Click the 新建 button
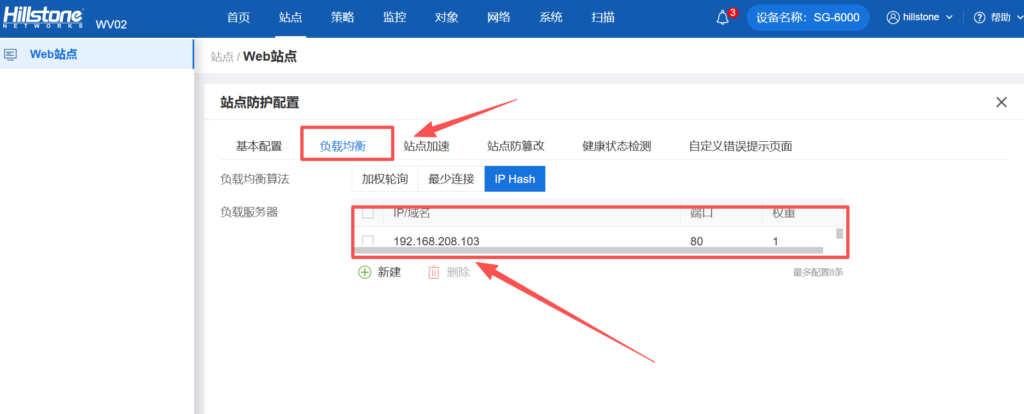1024x414 pixels. [x=379, y=272]
